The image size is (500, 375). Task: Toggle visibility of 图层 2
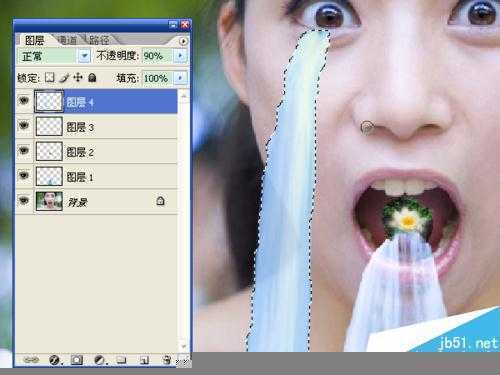pyautogui.click(x=24, y=151)
